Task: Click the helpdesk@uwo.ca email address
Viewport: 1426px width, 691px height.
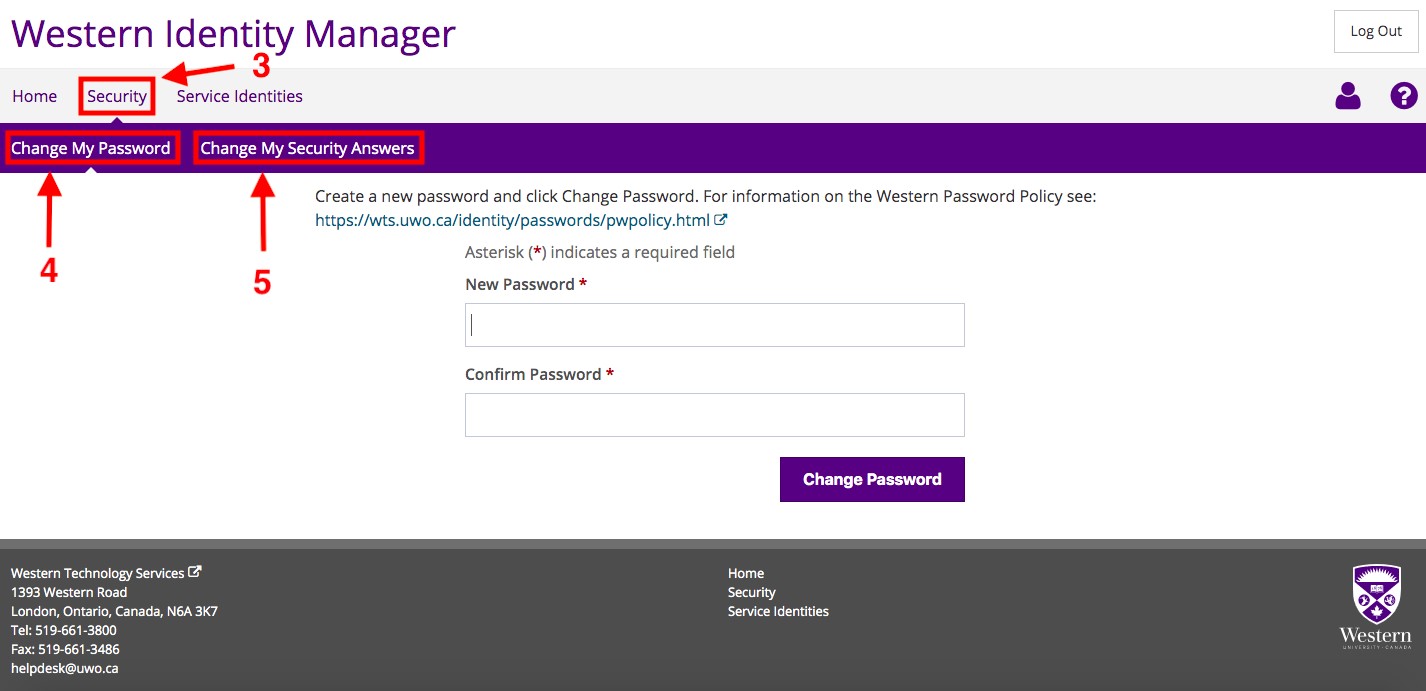Action: (x=64, y=668)
